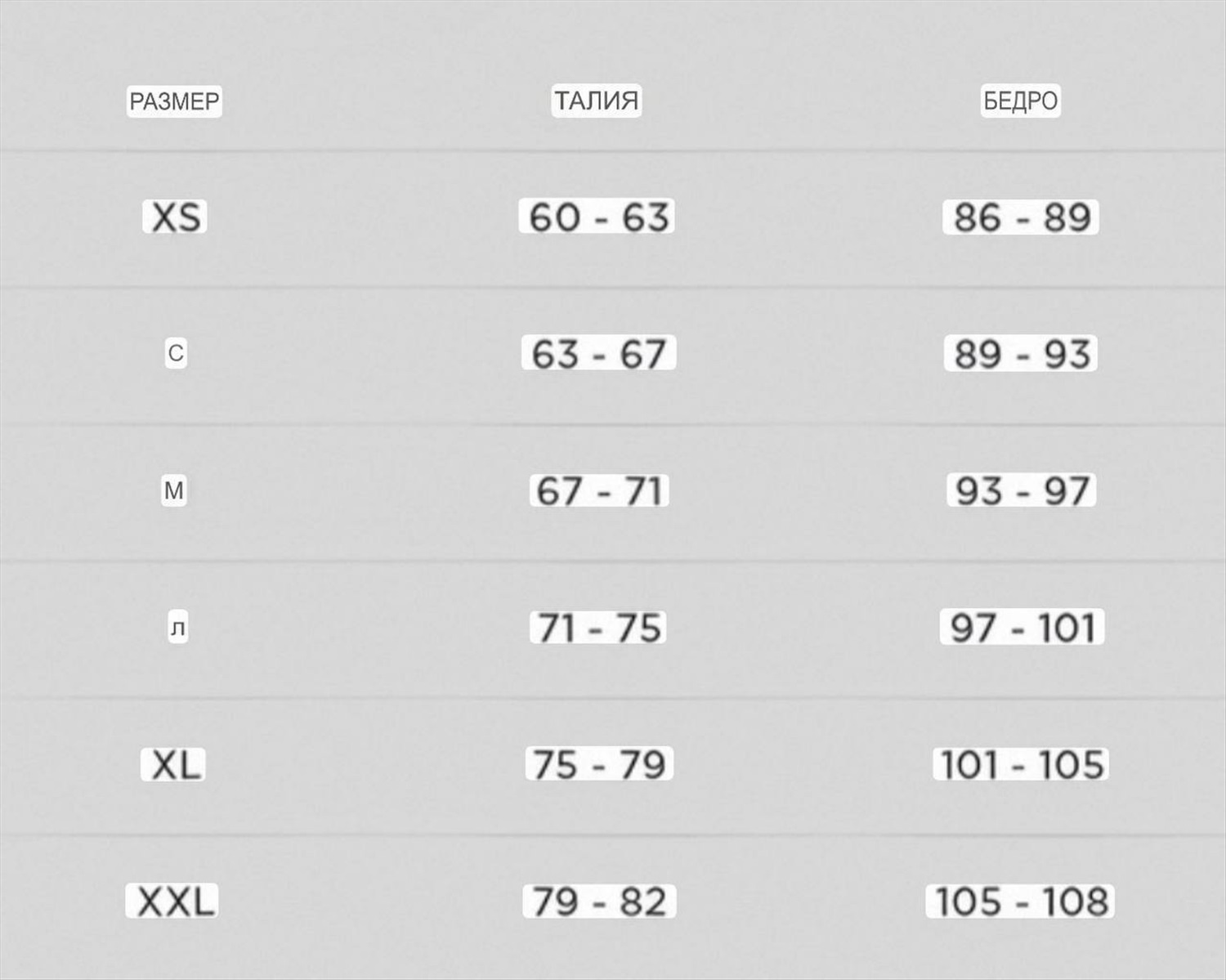1226x980 pixels.
Task: Click the waist value 67 - 71
Action: pos(598,490)
